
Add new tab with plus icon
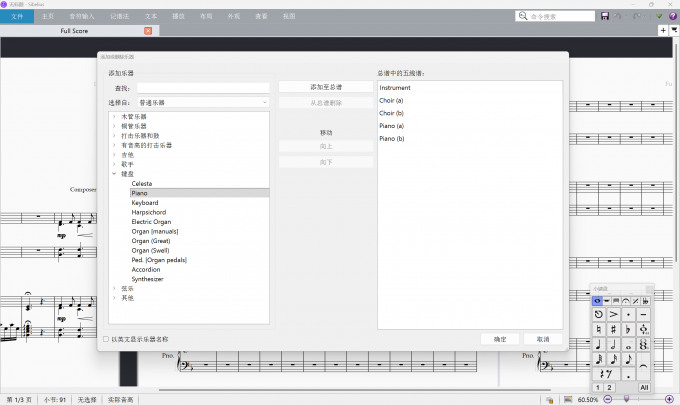[x=663, y=31]
